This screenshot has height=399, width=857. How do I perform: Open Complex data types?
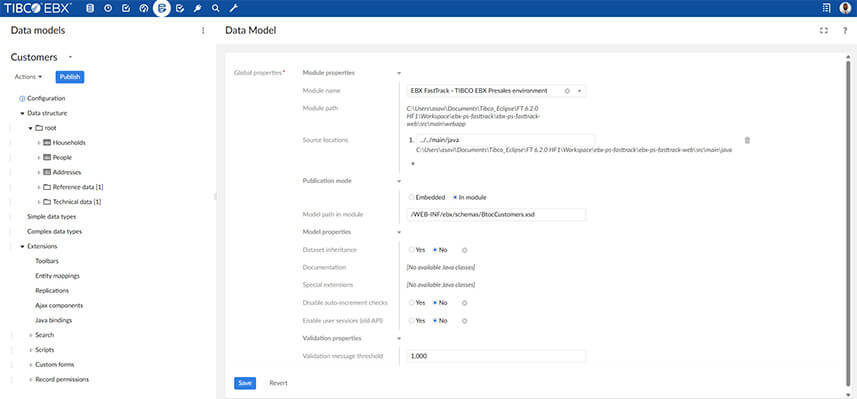pos(54,232)
